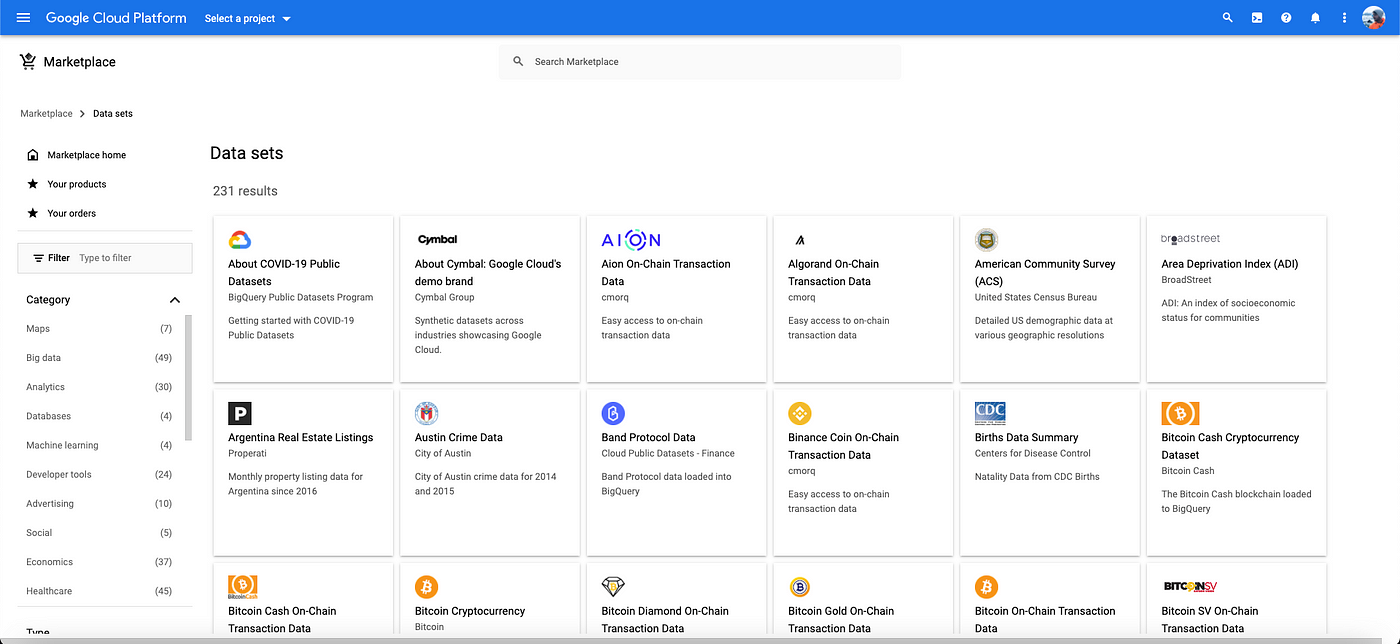The image size is (1400, 644).
Task: Open the Help question mark icon
Action: click(1286, 18)
